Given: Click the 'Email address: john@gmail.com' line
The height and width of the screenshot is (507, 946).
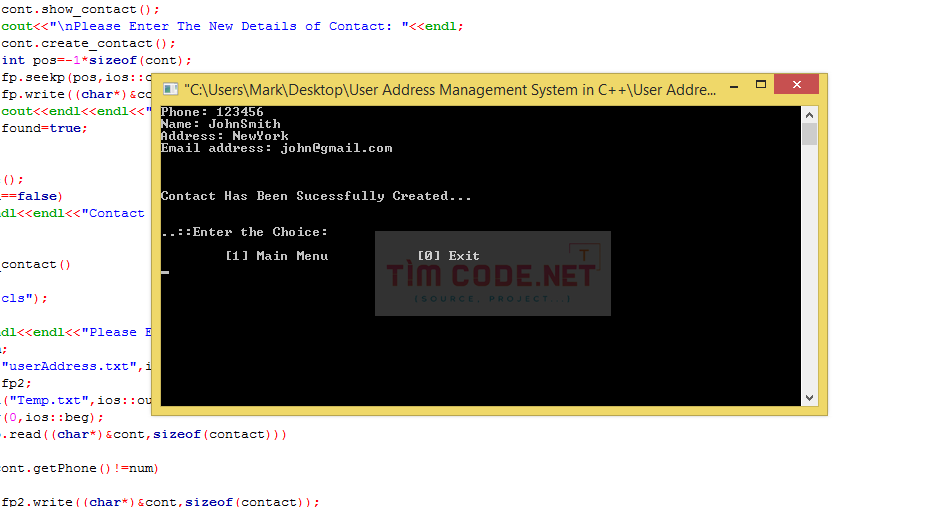Looking at the screenshot, I should (276, 148).
